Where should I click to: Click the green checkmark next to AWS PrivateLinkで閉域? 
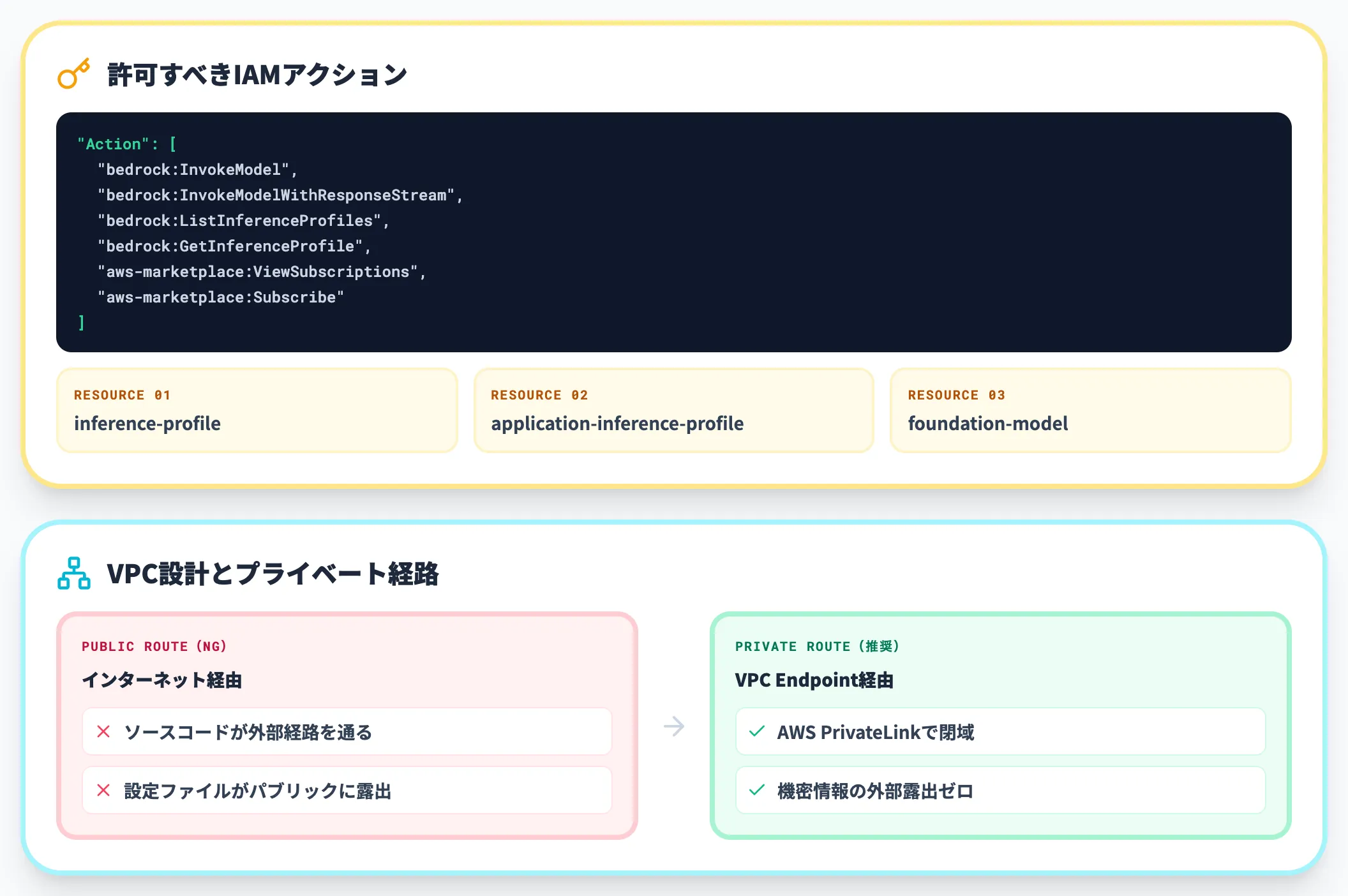point(757,731)
